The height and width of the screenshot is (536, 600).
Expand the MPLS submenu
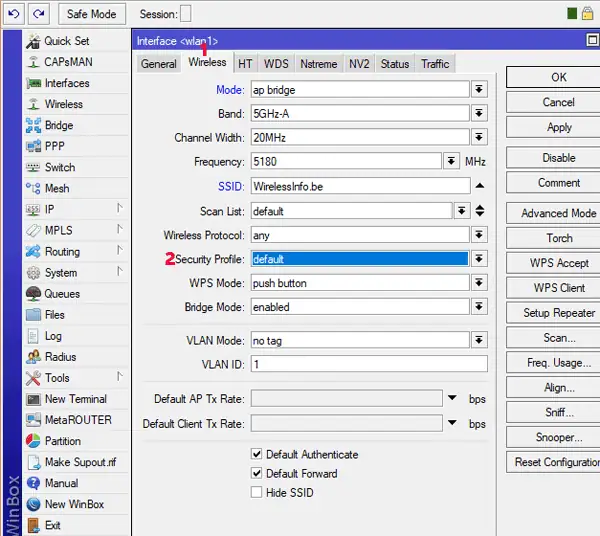pyautogui.click(x=120, y=229)
